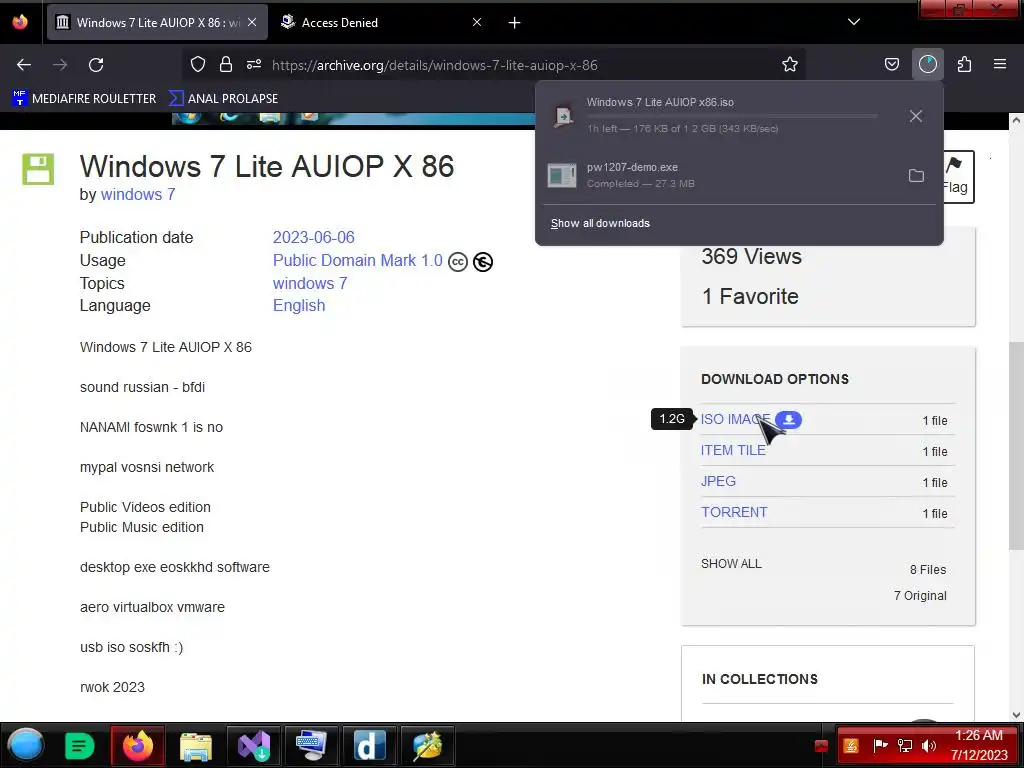Open the computer monitor taskbar app
The image size is (1024, 768).
[311, 745]
